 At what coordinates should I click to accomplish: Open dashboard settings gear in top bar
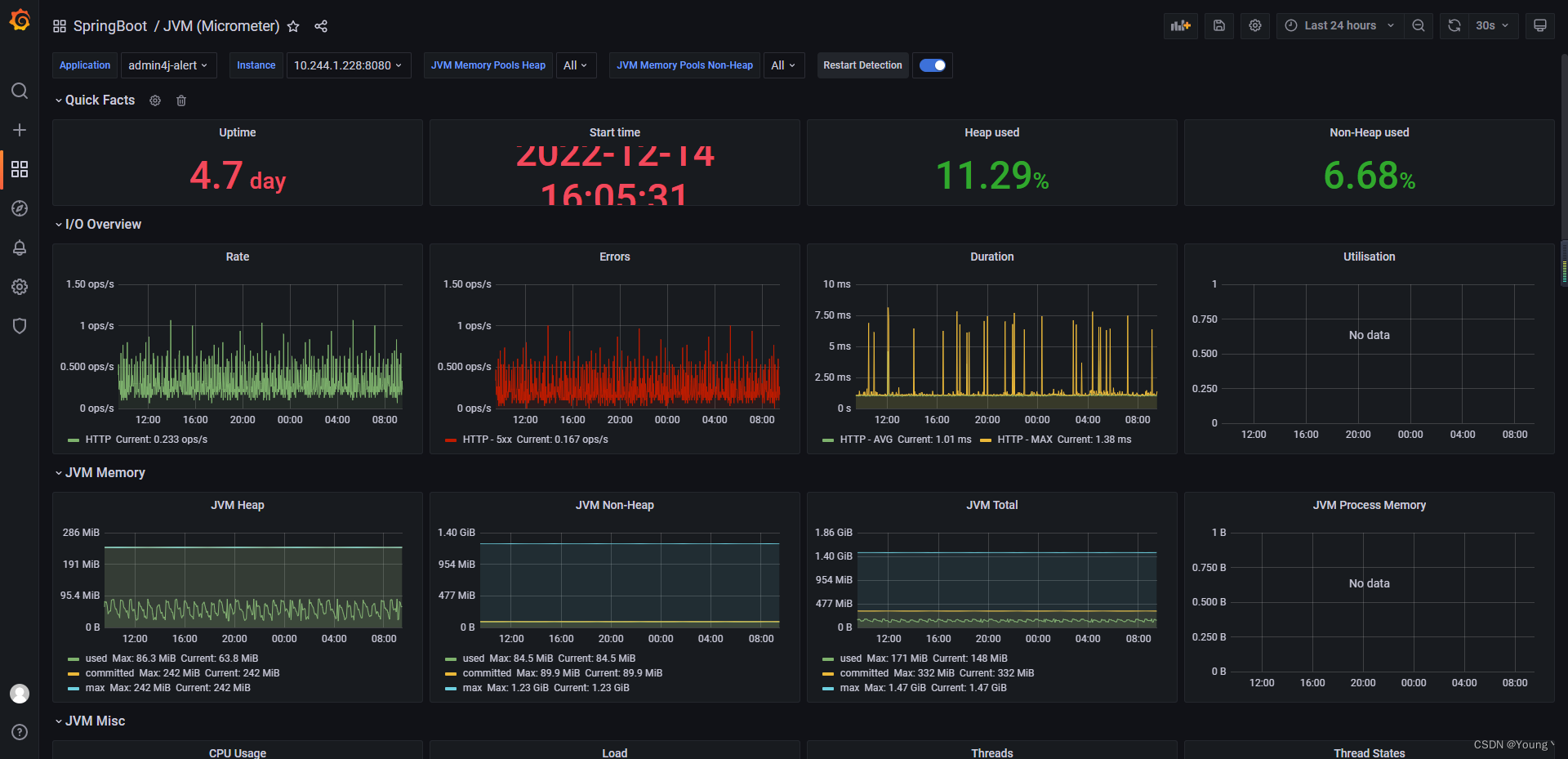pos(1255,25)
